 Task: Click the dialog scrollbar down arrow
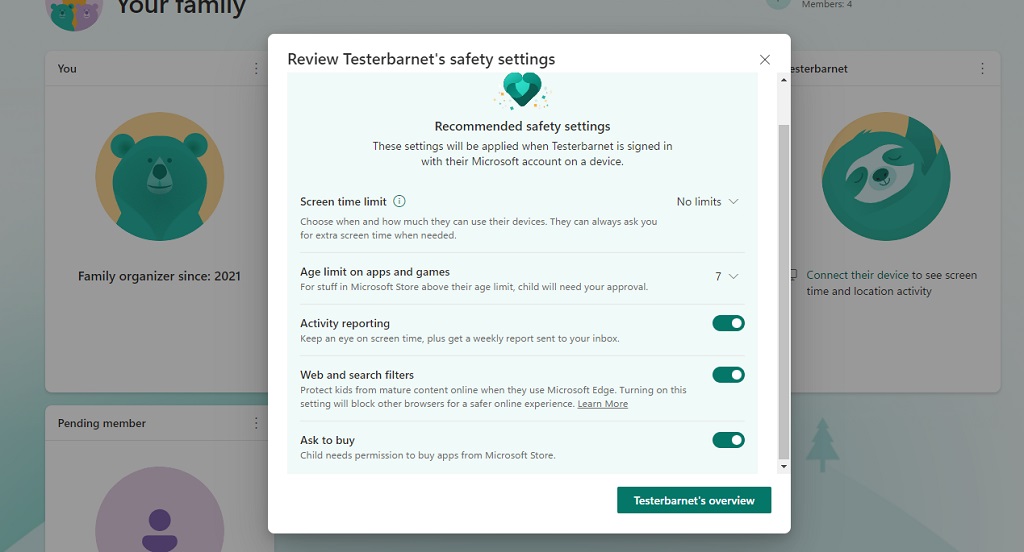(784, 466)
